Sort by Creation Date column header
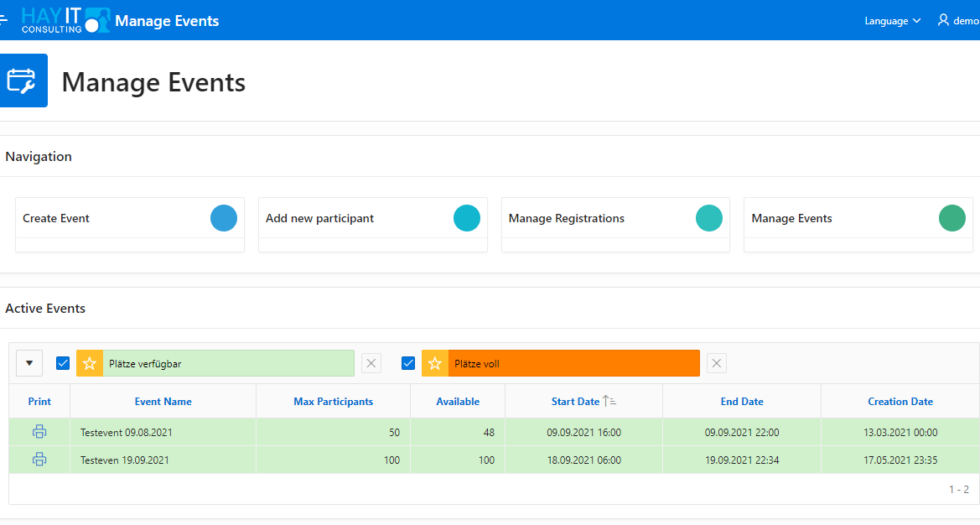Viewport: 980px width, 525px height. click(x=901, y=401)
